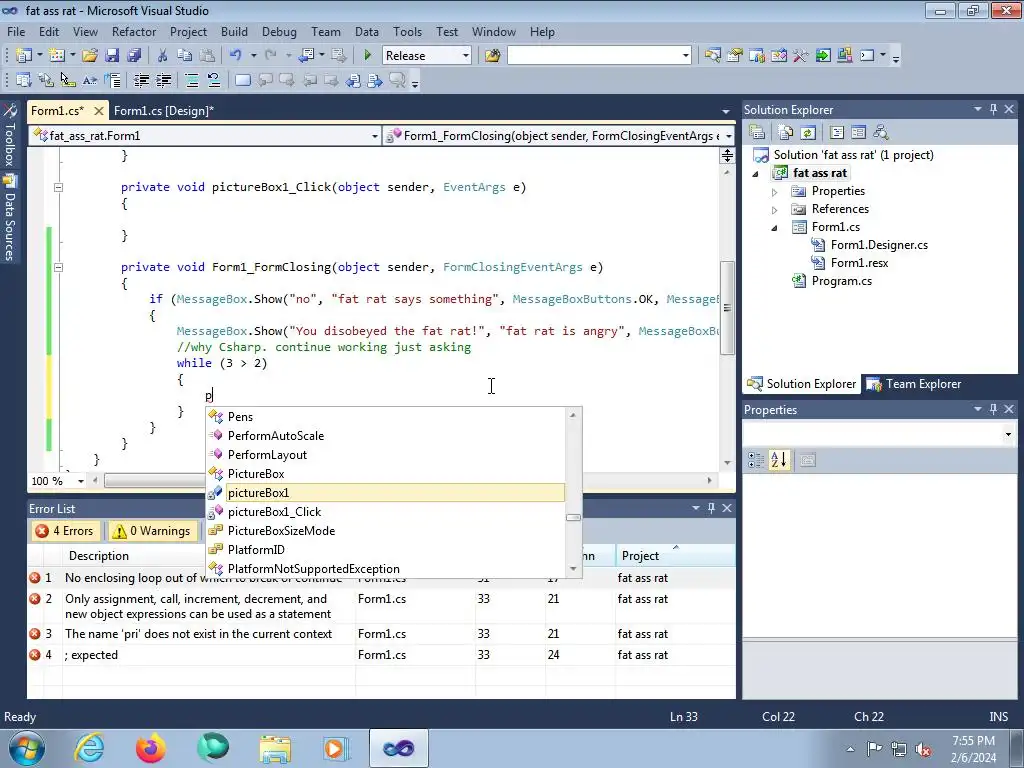Open the Refactor menu
This screenshot has width=1024, height=768.
coord(134,31)
